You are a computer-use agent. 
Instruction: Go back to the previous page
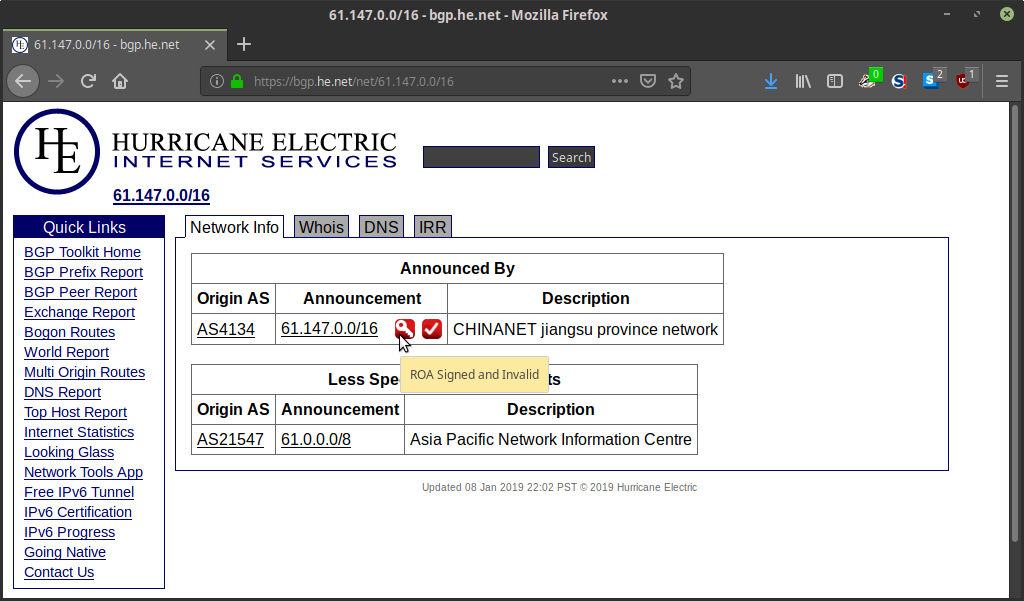[23, 81]
